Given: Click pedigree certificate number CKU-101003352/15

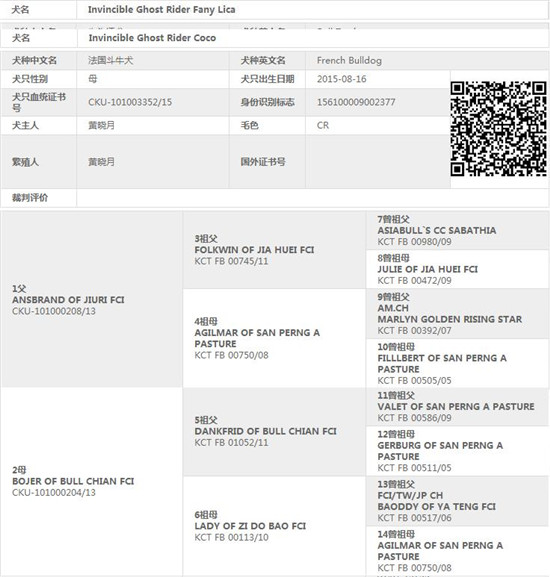Looking at the screenshot, I should point(130,102).
